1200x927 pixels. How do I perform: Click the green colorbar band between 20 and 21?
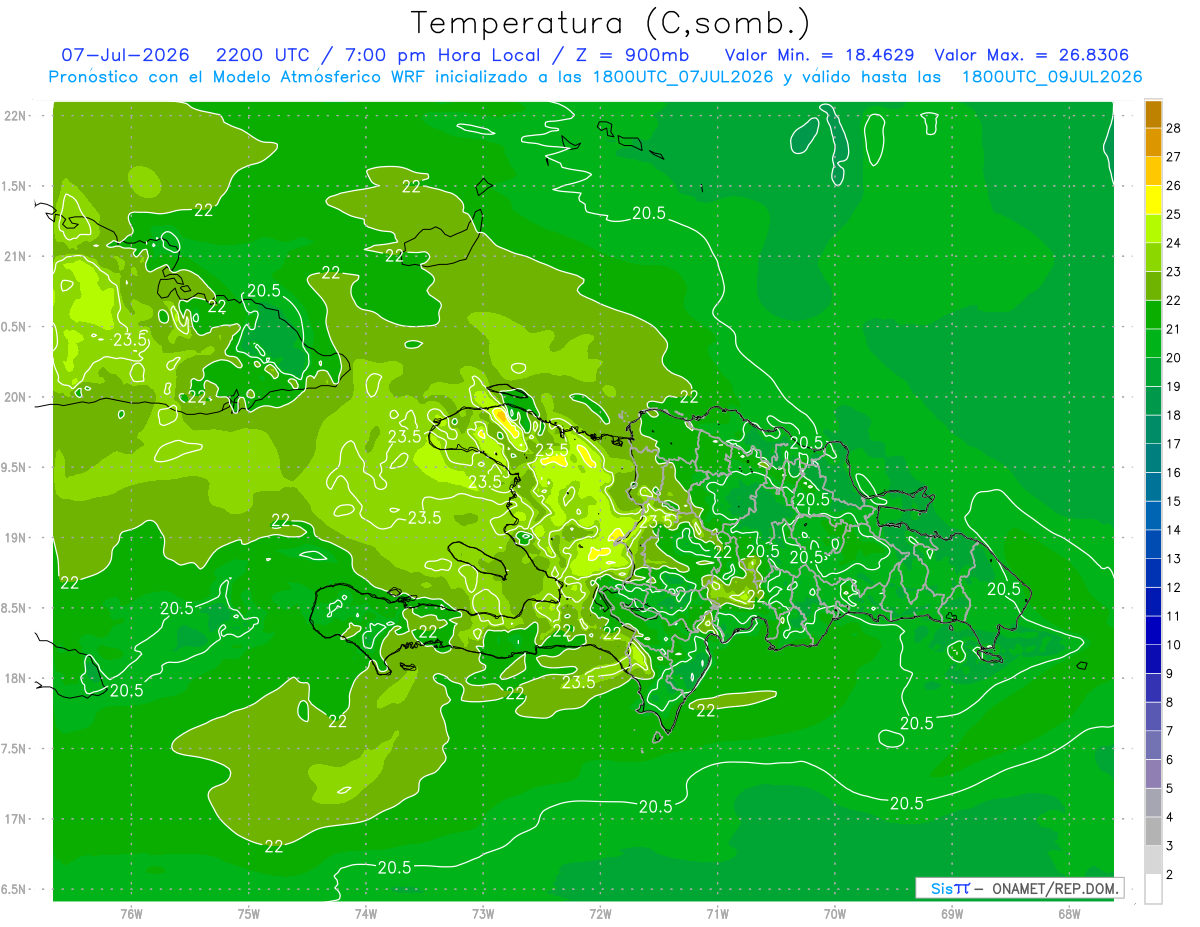(1153, 344)
